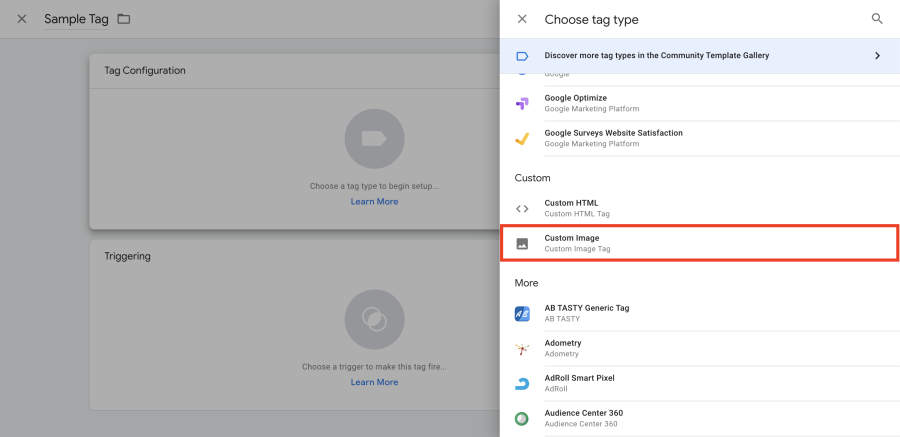900x437 pixels.
Task: Open Learn More under Tag Configuration
Action: 374,202
